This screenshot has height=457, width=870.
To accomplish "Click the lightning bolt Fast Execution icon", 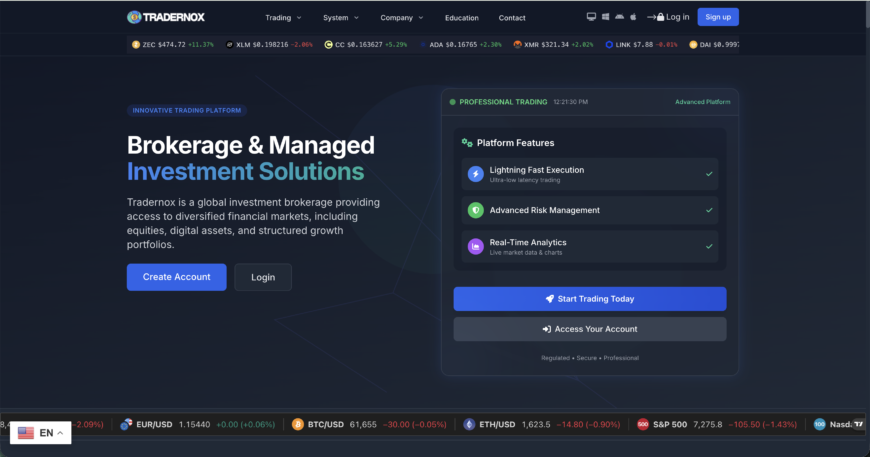I will click(x=476, y=174).
